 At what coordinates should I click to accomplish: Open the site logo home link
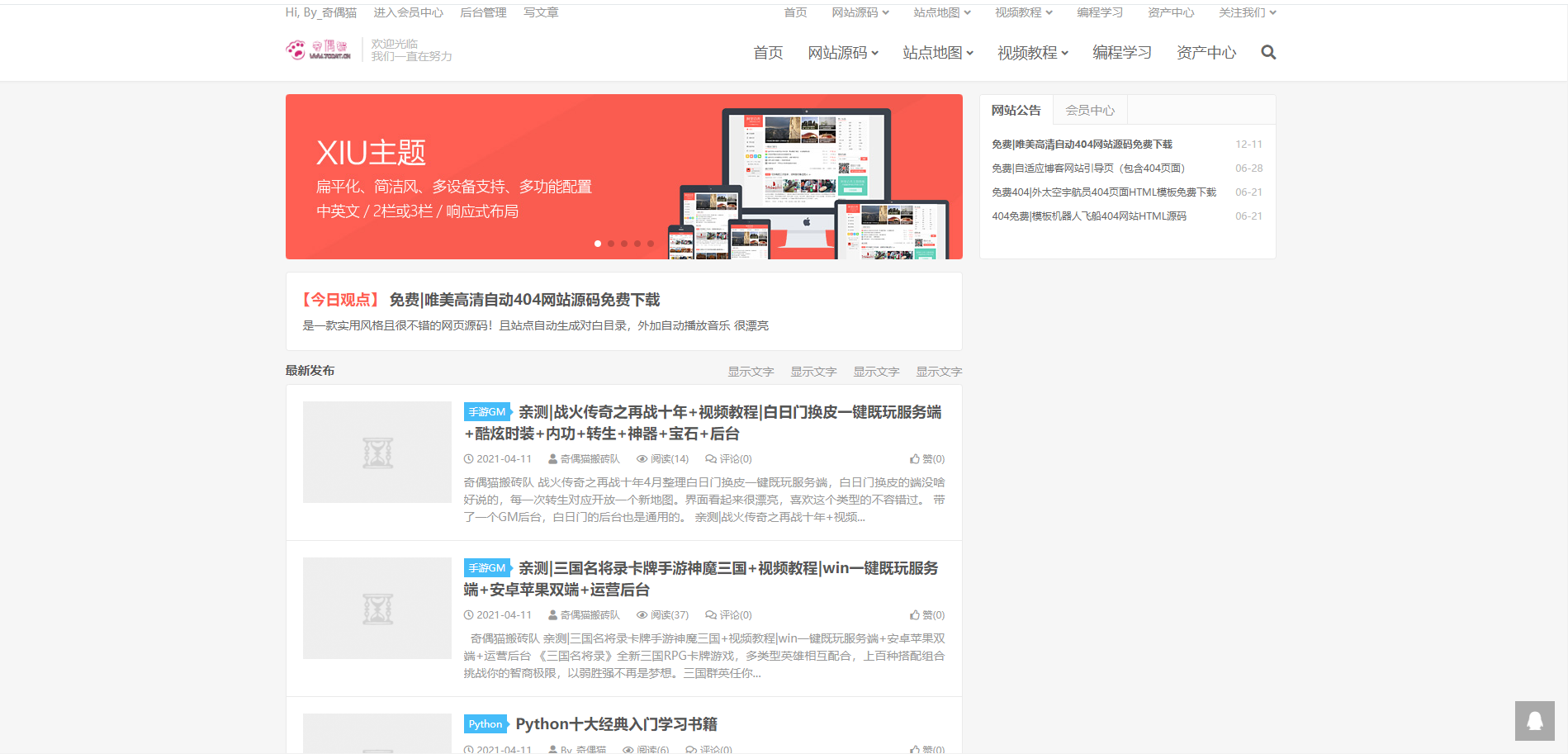tap(319, 50)
